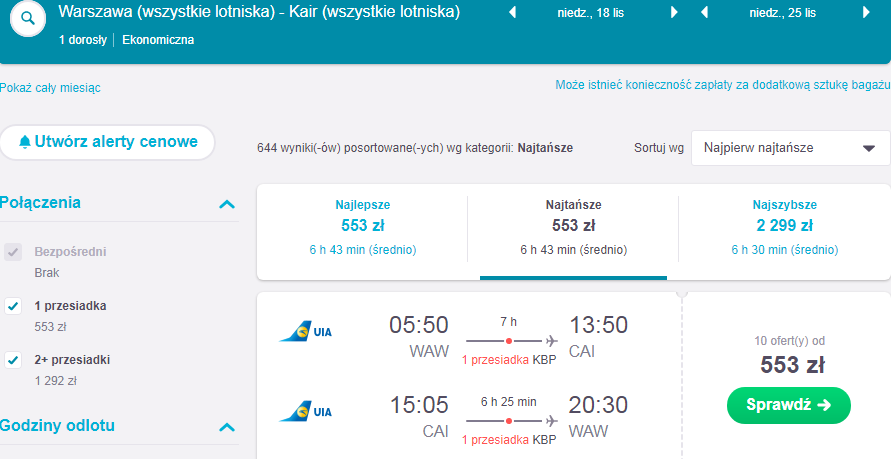Click the 7 h outbound duration
This screenshot has height=459, width=891.
509,322
